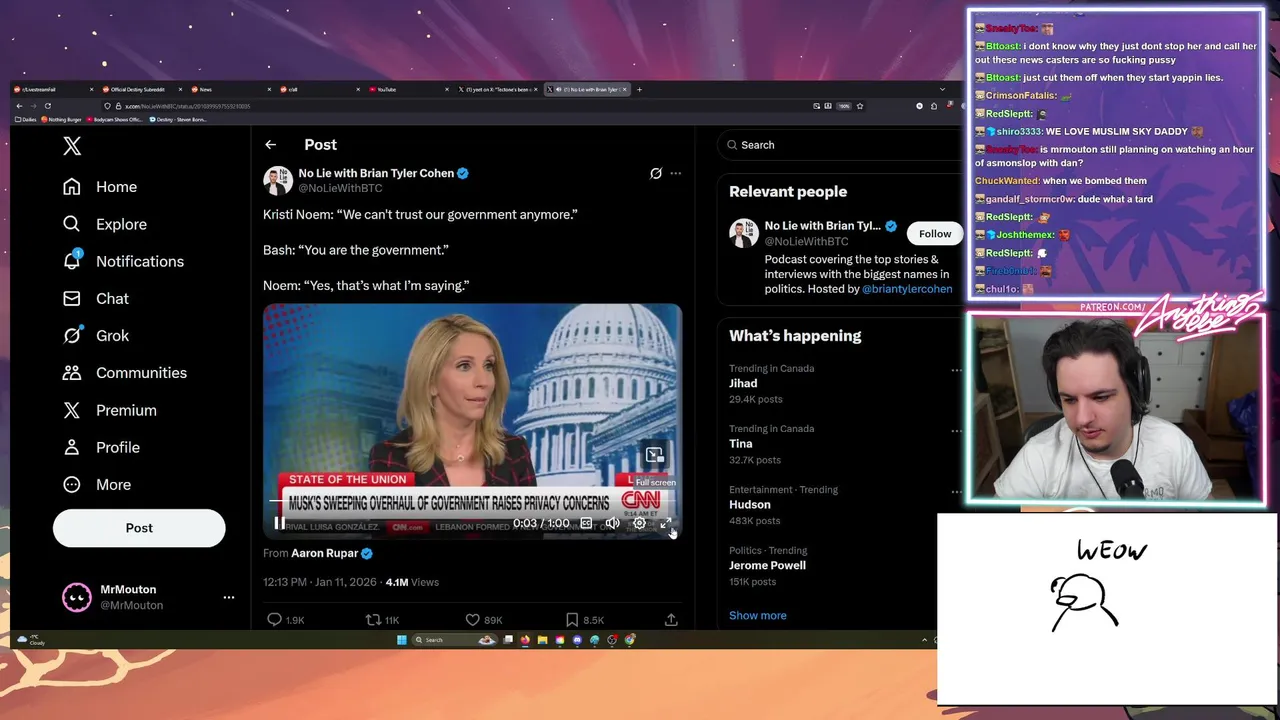This screenshot has height=720, width=1280.
Task: Open more options for Tina trend
Action: click(x=956, y=431)
